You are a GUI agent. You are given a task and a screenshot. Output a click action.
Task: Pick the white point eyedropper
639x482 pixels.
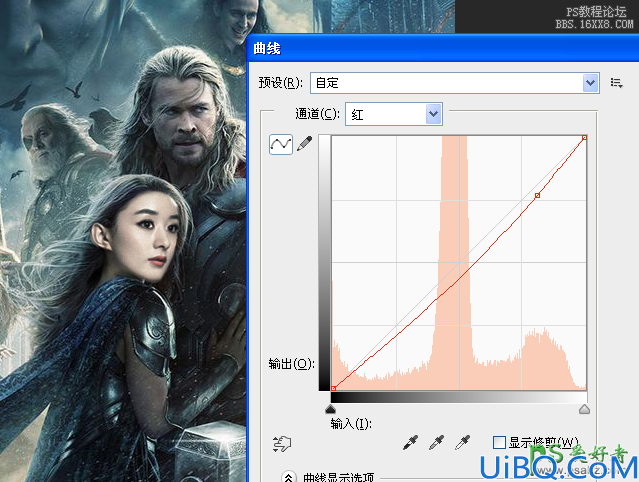463,442
